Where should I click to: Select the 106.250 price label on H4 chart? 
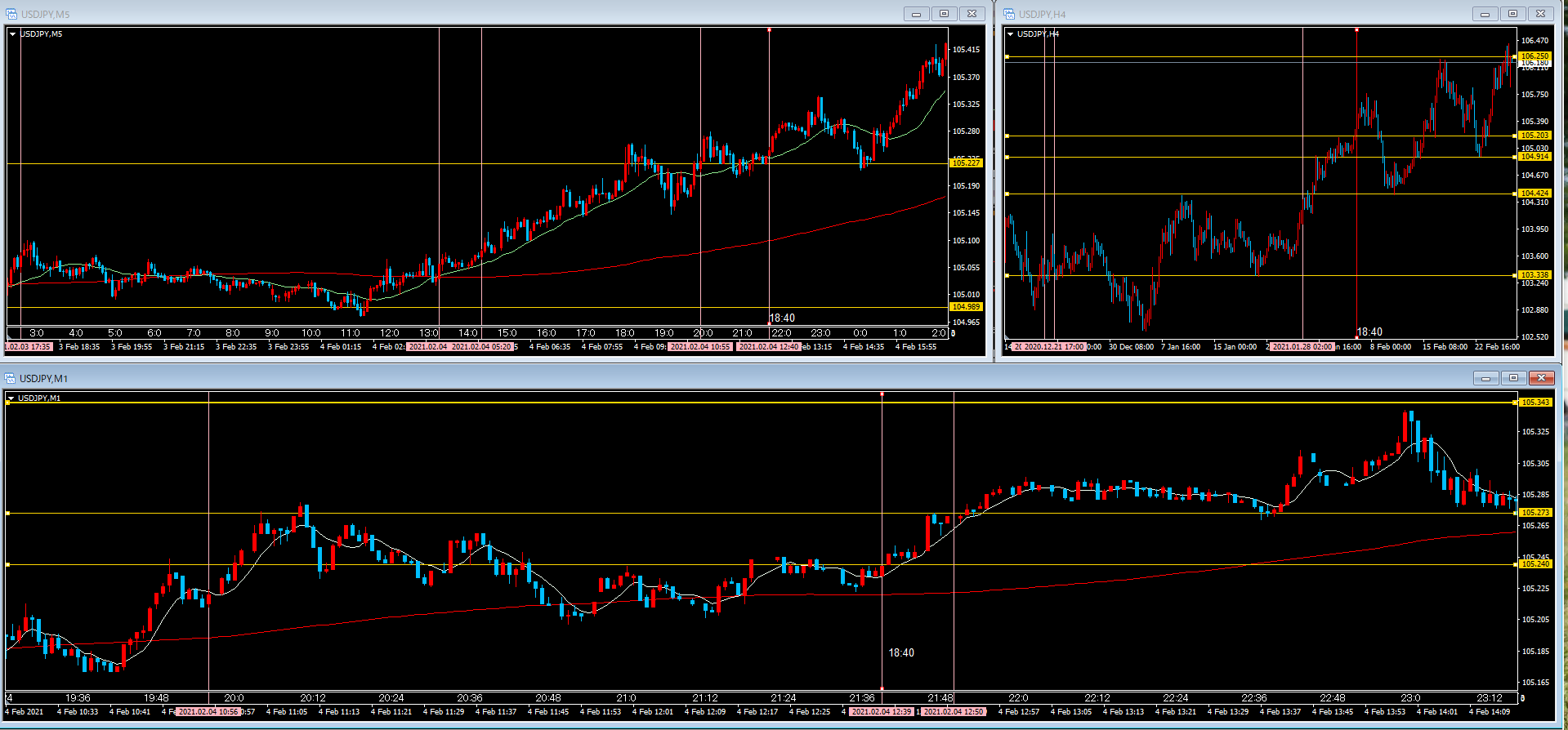point(1534,56)
